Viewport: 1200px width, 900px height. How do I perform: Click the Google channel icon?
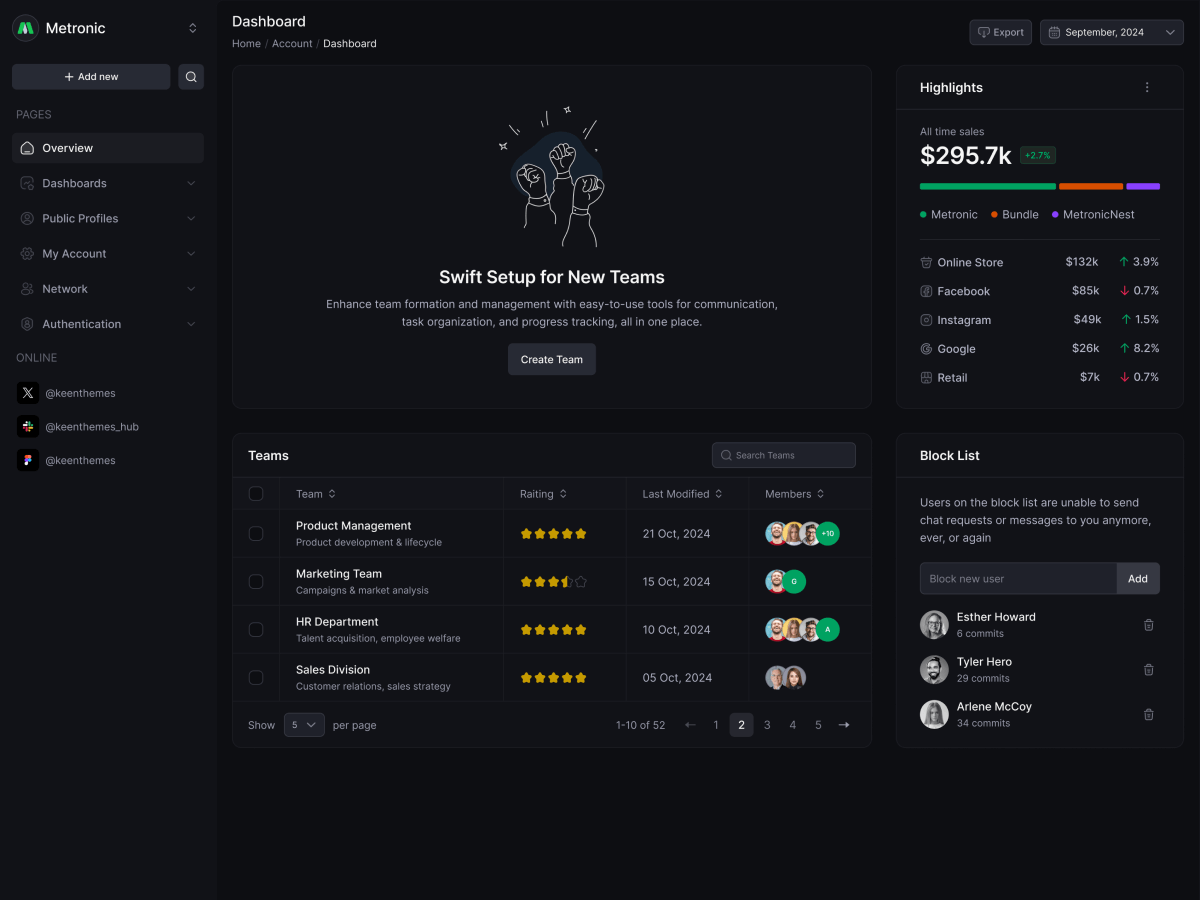(x=925, y=348)
